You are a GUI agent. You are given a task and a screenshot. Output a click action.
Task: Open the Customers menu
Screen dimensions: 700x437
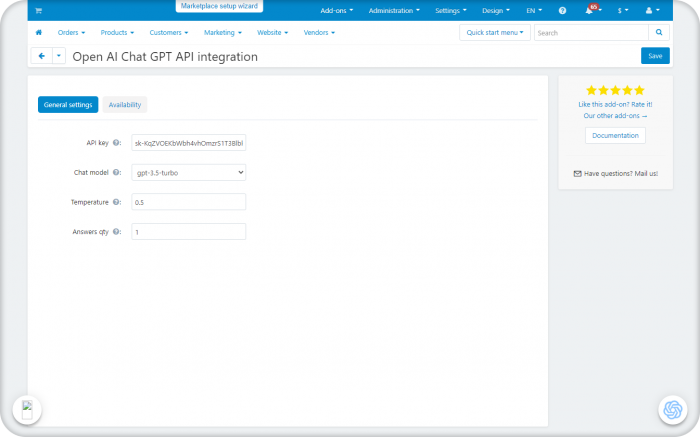(x=169, y=33)
